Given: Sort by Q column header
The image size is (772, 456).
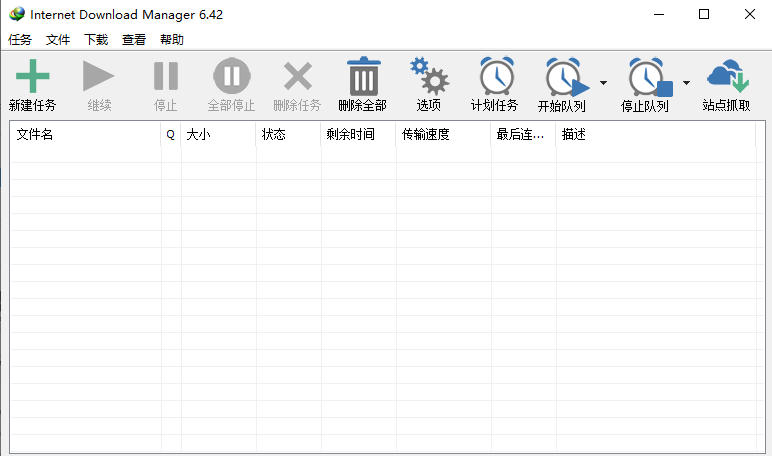Looking at the screenshot, I should pos(171,134).
